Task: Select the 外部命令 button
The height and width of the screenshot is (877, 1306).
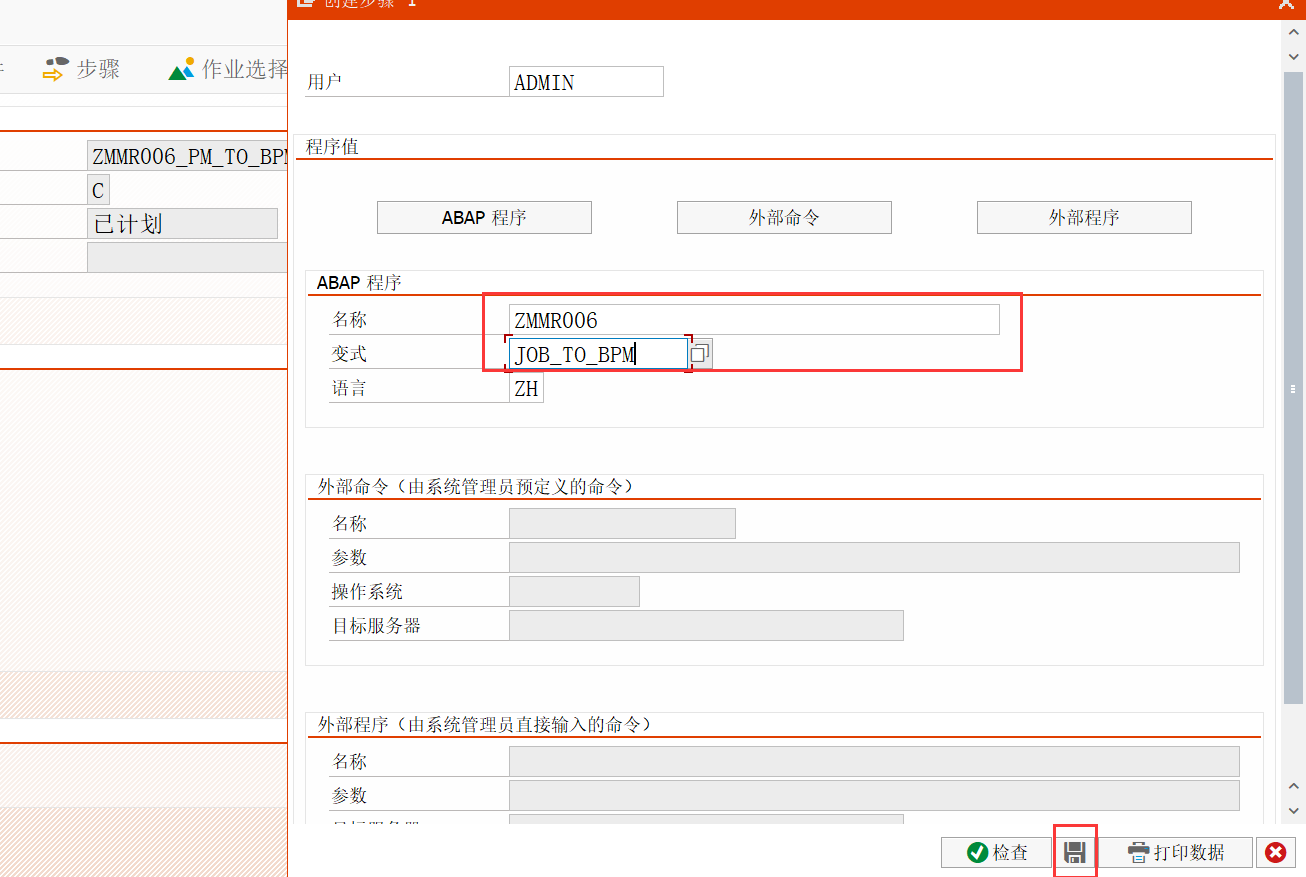Action: pyautogui.click(x=784, y=217)
